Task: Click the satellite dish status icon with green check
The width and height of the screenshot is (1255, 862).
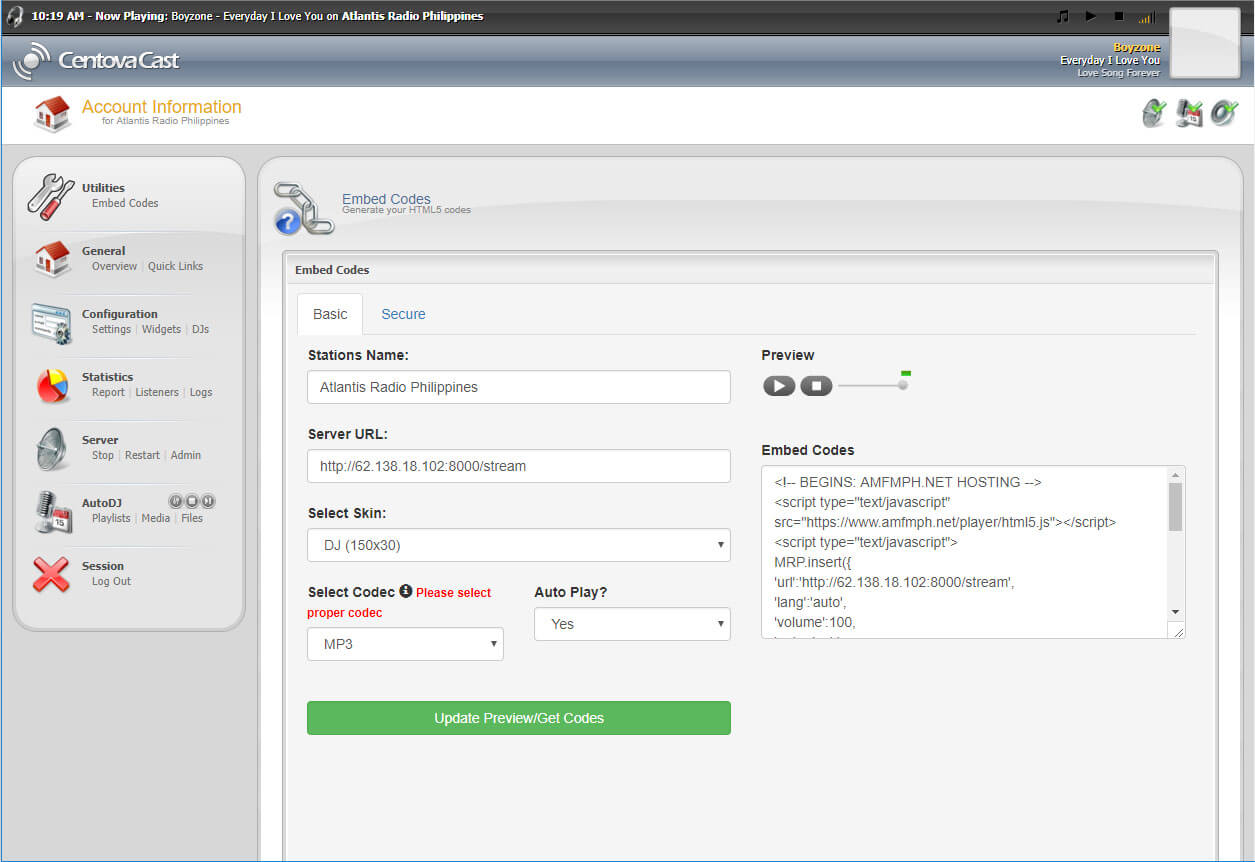Action: click(1154, 114)
